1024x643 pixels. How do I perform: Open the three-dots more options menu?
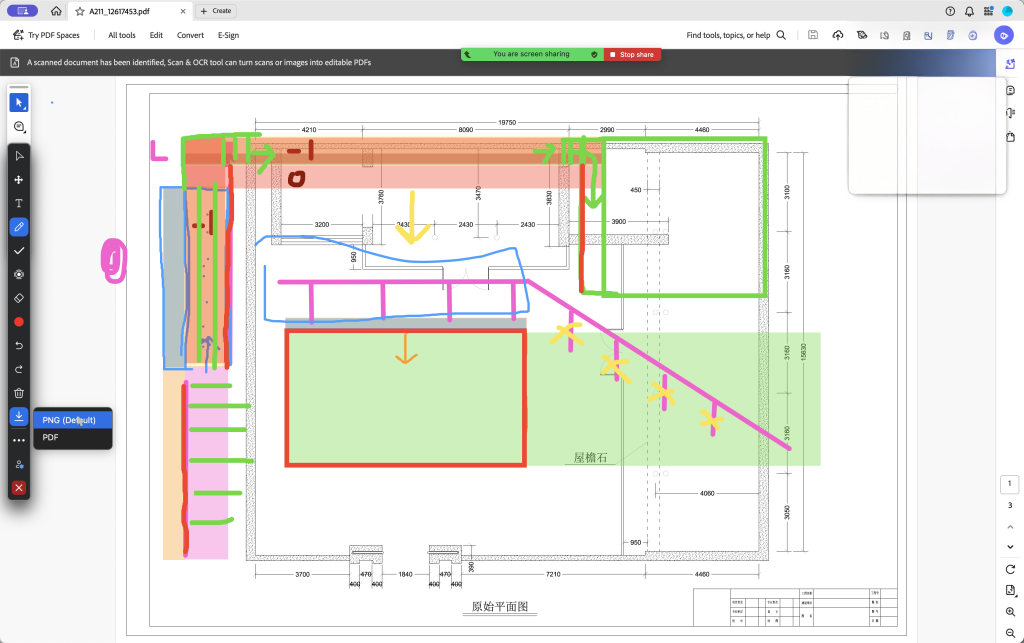click(19, 440)
